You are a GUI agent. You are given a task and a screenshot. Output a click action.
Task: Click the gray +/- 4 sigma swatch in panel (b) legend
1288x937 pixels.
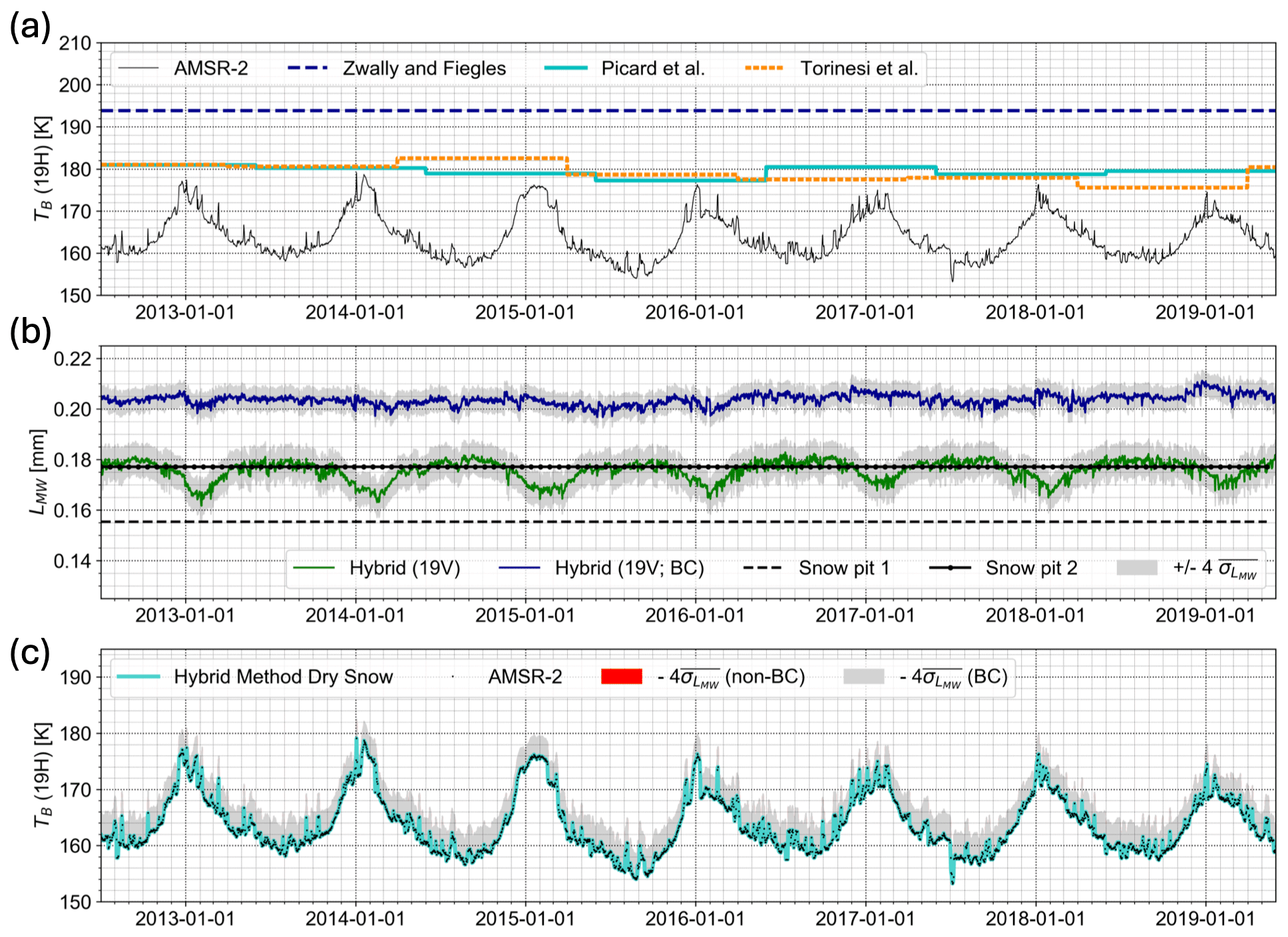1137,568
